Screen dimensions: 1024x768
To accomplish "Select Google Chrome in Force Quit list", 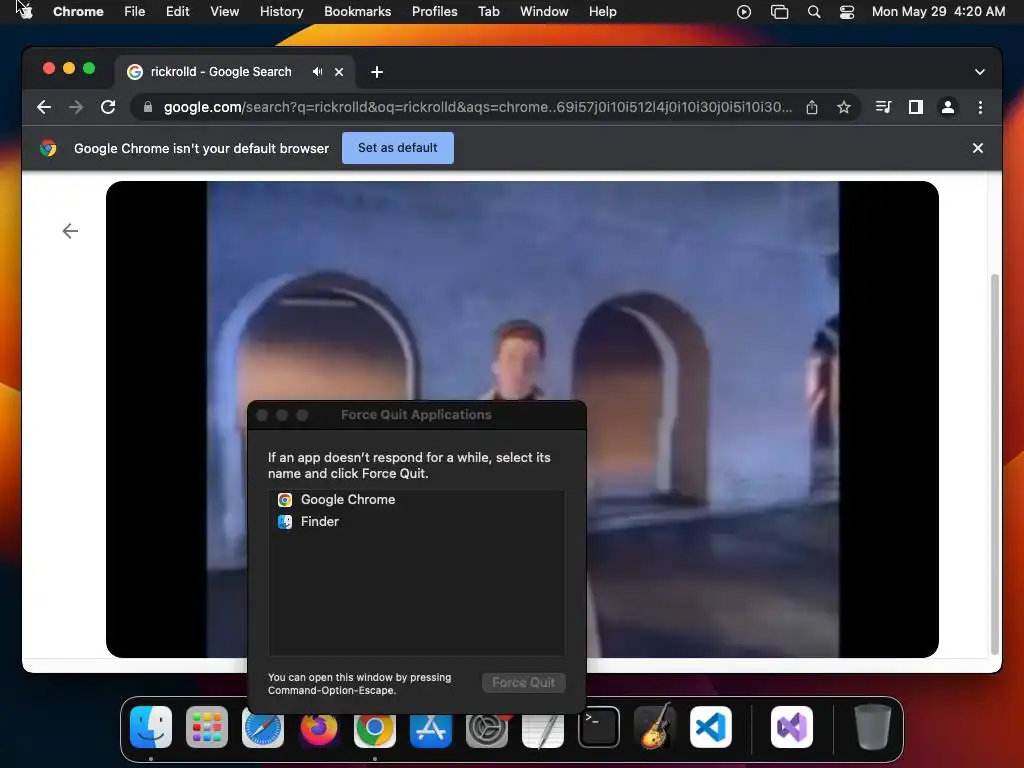I will coord(417,500).
